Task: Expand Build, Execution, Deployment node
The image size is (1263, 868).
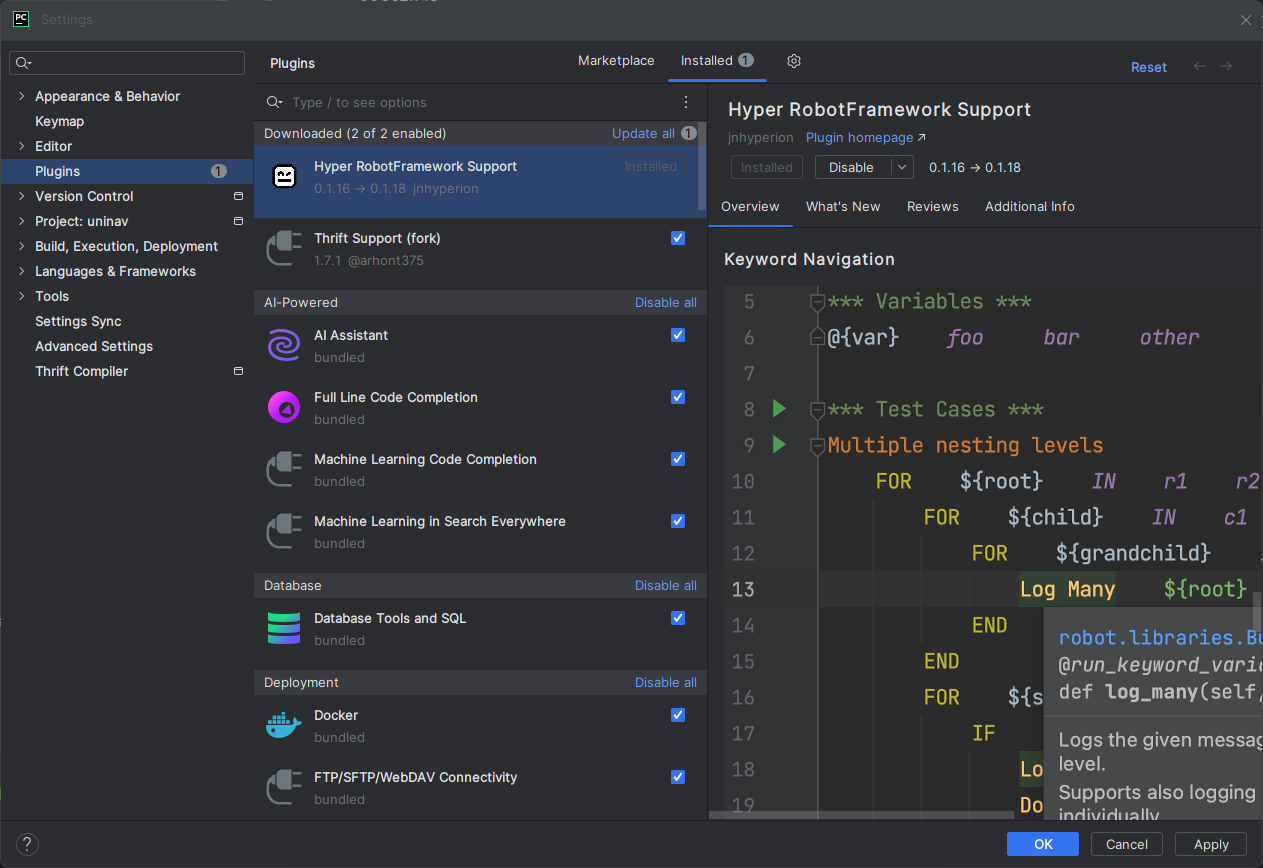Action: click(x=22, y=246)
